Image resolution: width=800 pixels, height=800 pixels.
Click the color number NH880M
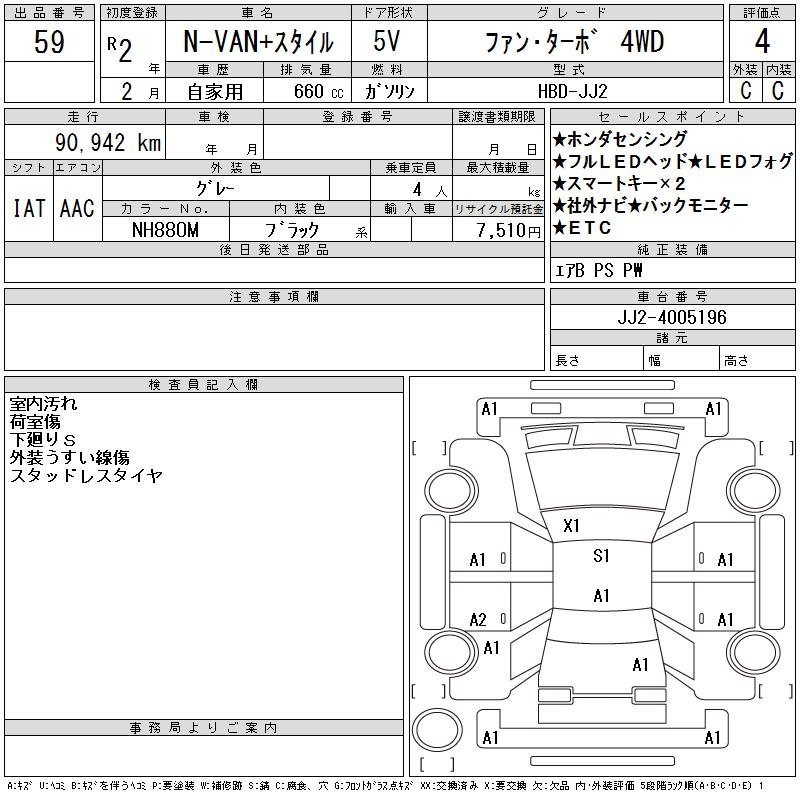165,229
